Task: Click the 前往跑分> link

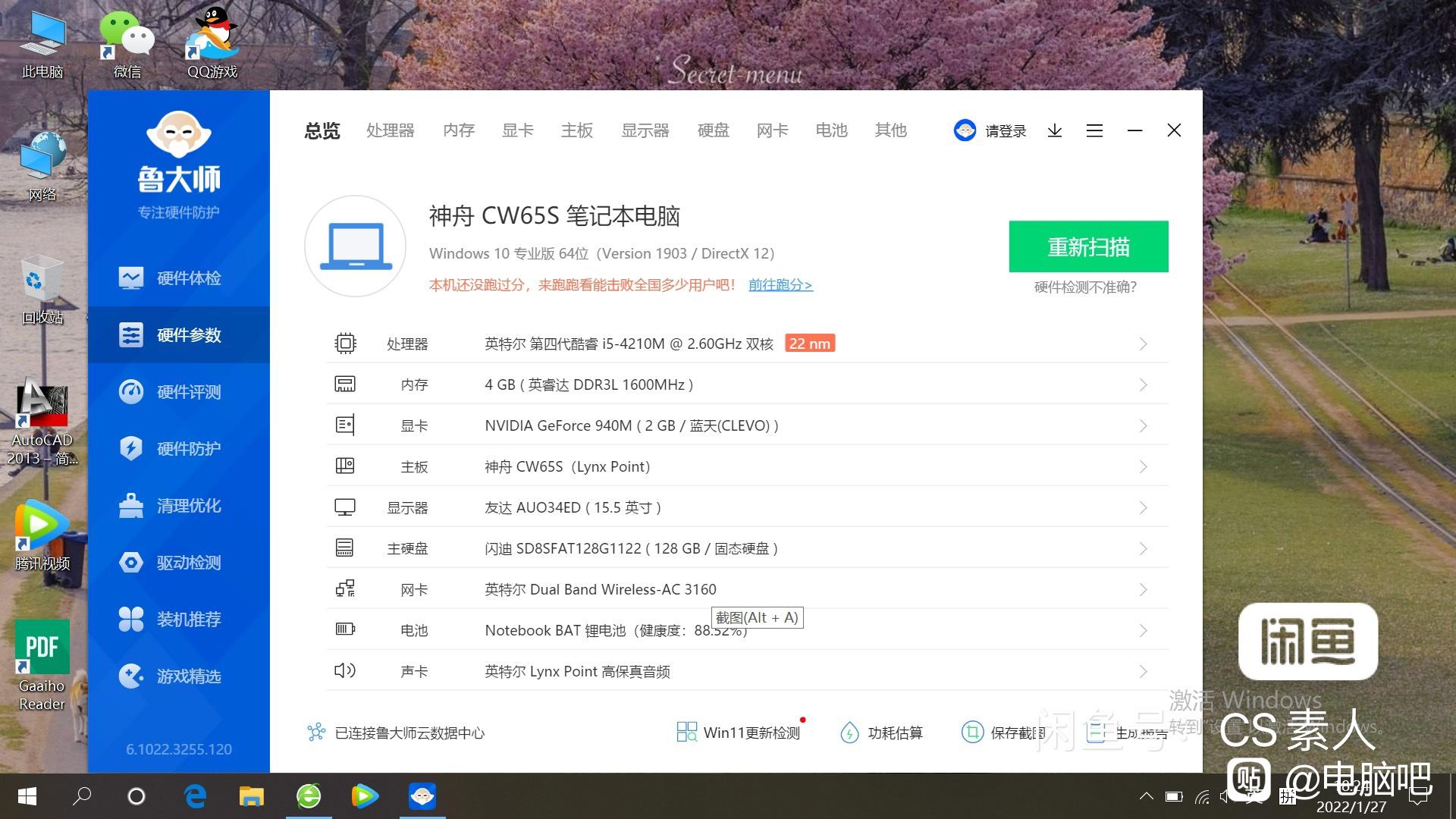Action: [x=780, y=285]
